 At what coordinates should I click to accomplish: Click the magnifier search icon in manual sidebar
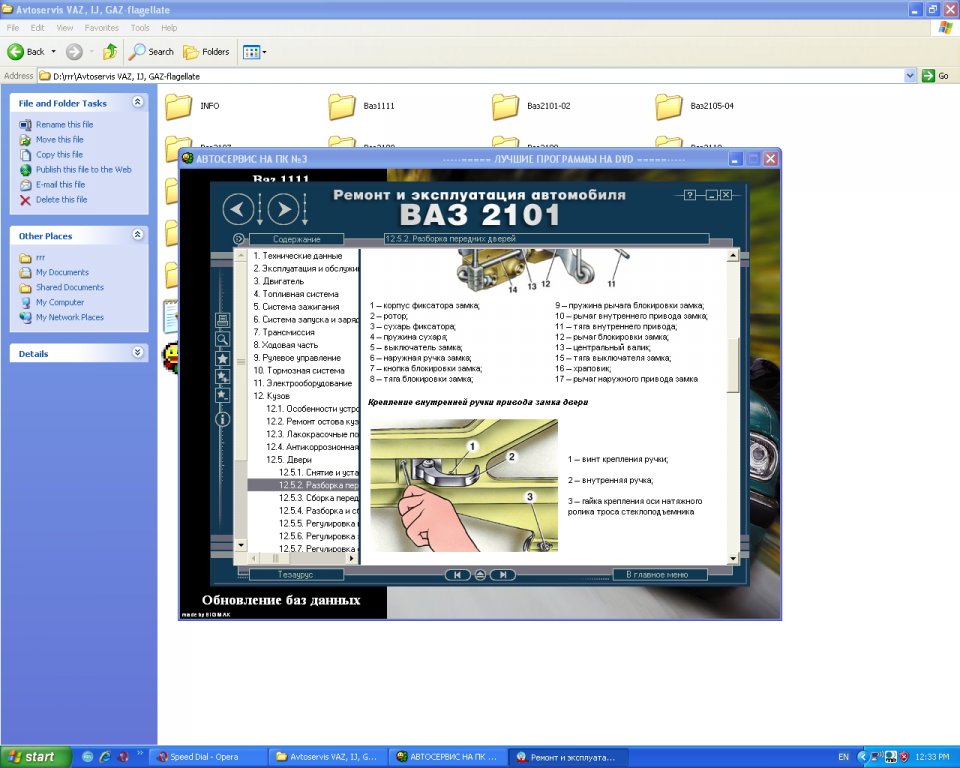[222, 339]
